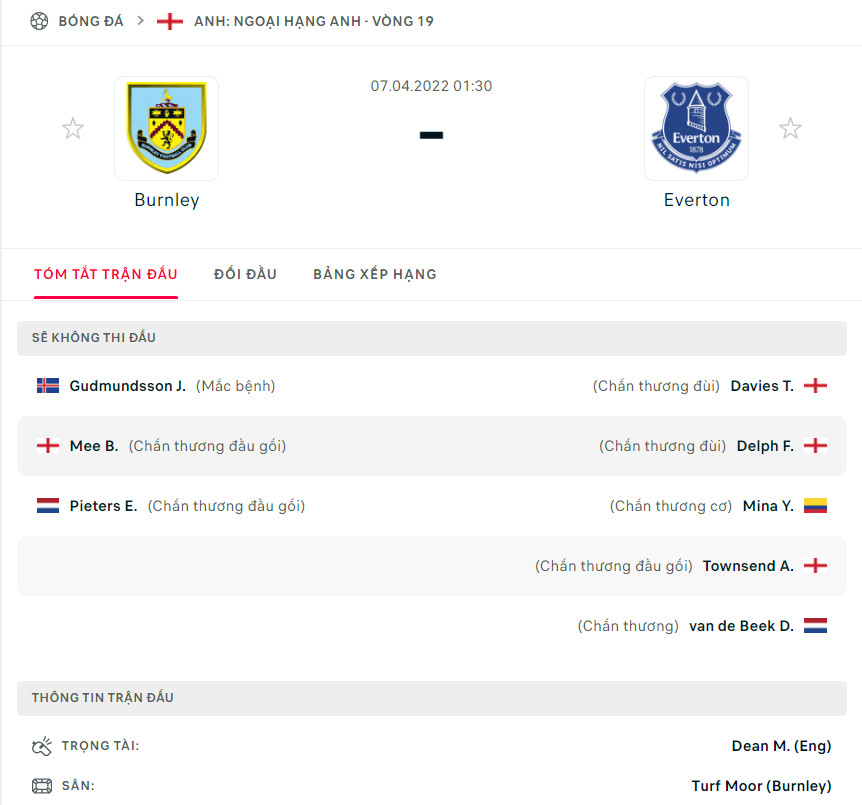The image size is (862, 805).
Task: Open the BẢNG XẾP HẠNG tab
Action: 374,274
